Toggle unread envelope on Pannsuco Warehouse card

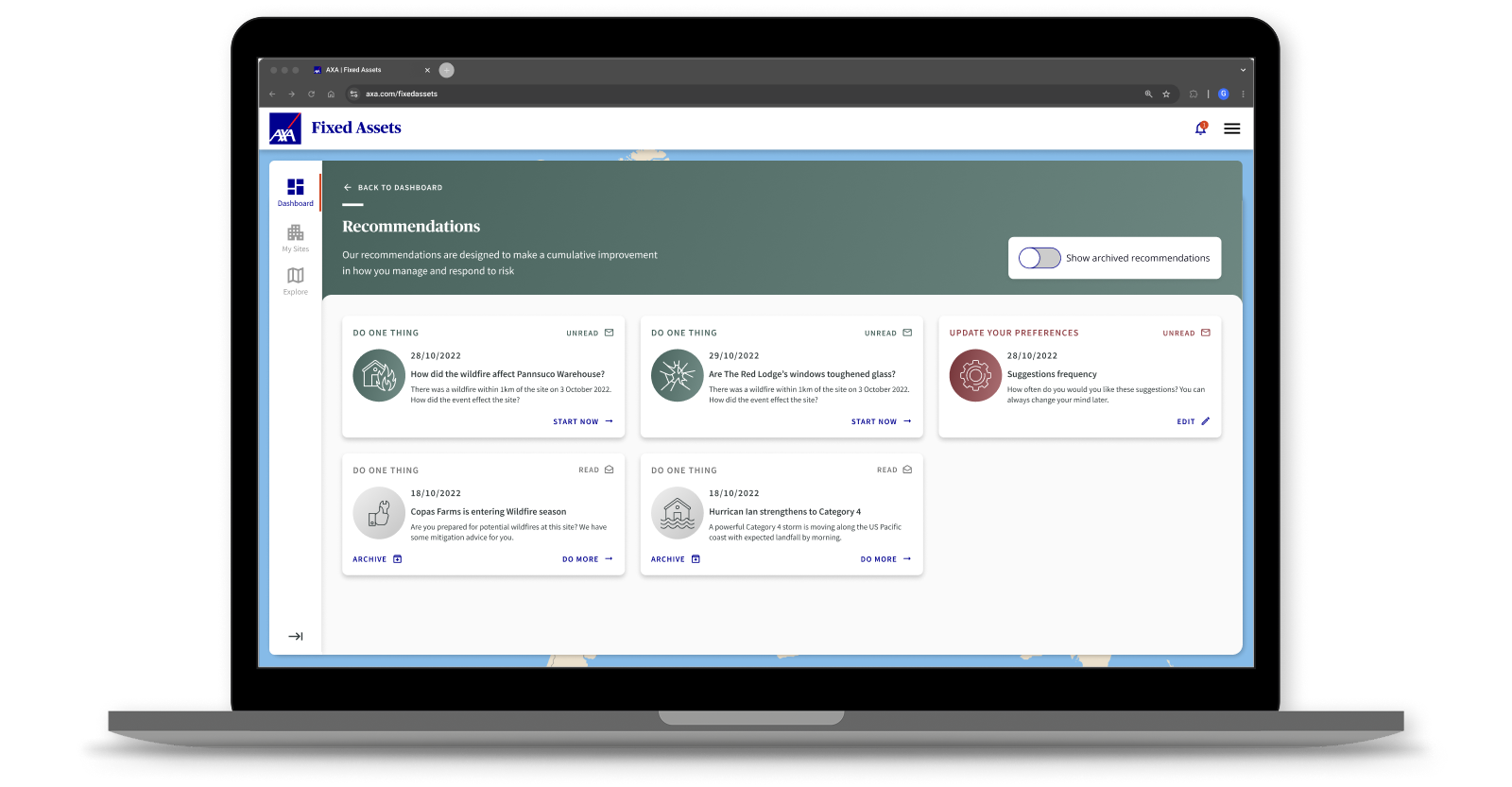pyautogui.click(x=609, y=333)
